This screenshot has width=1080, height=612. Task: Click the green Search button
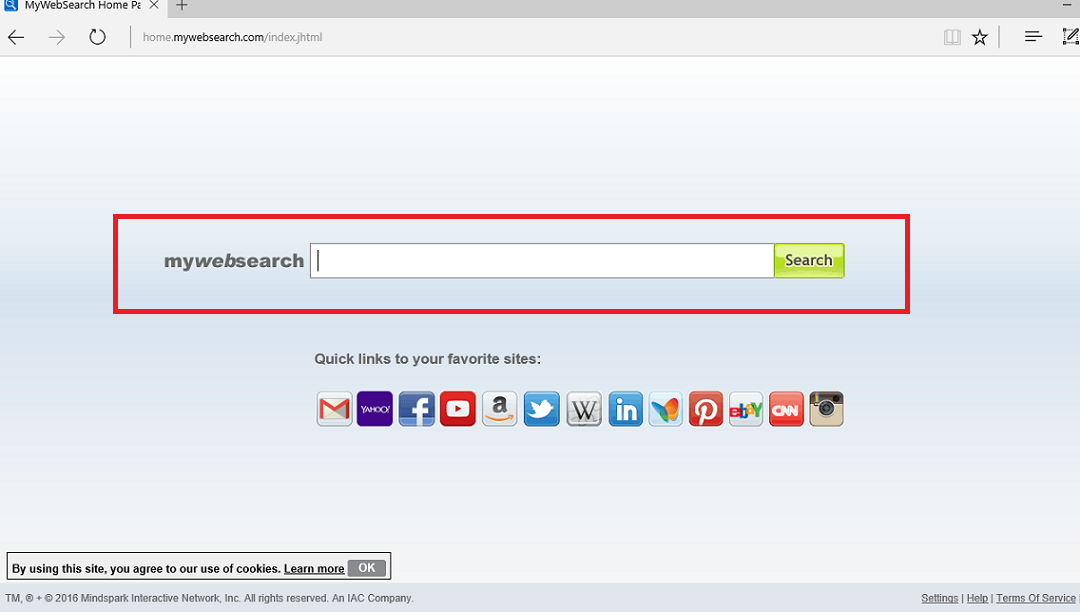(x=809, y=260)
